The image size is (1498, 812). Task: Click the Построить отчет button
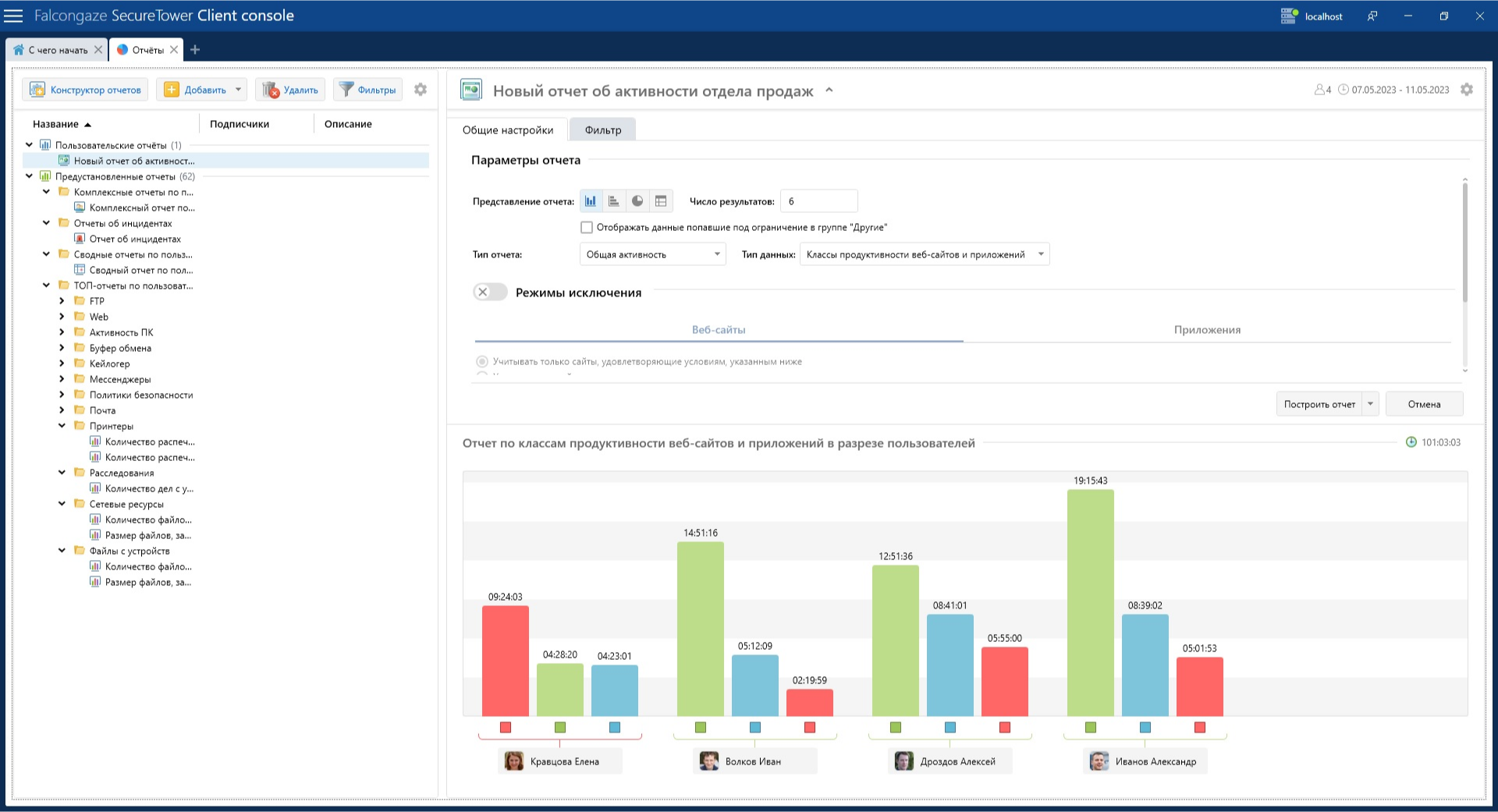tap(1319, 404)
